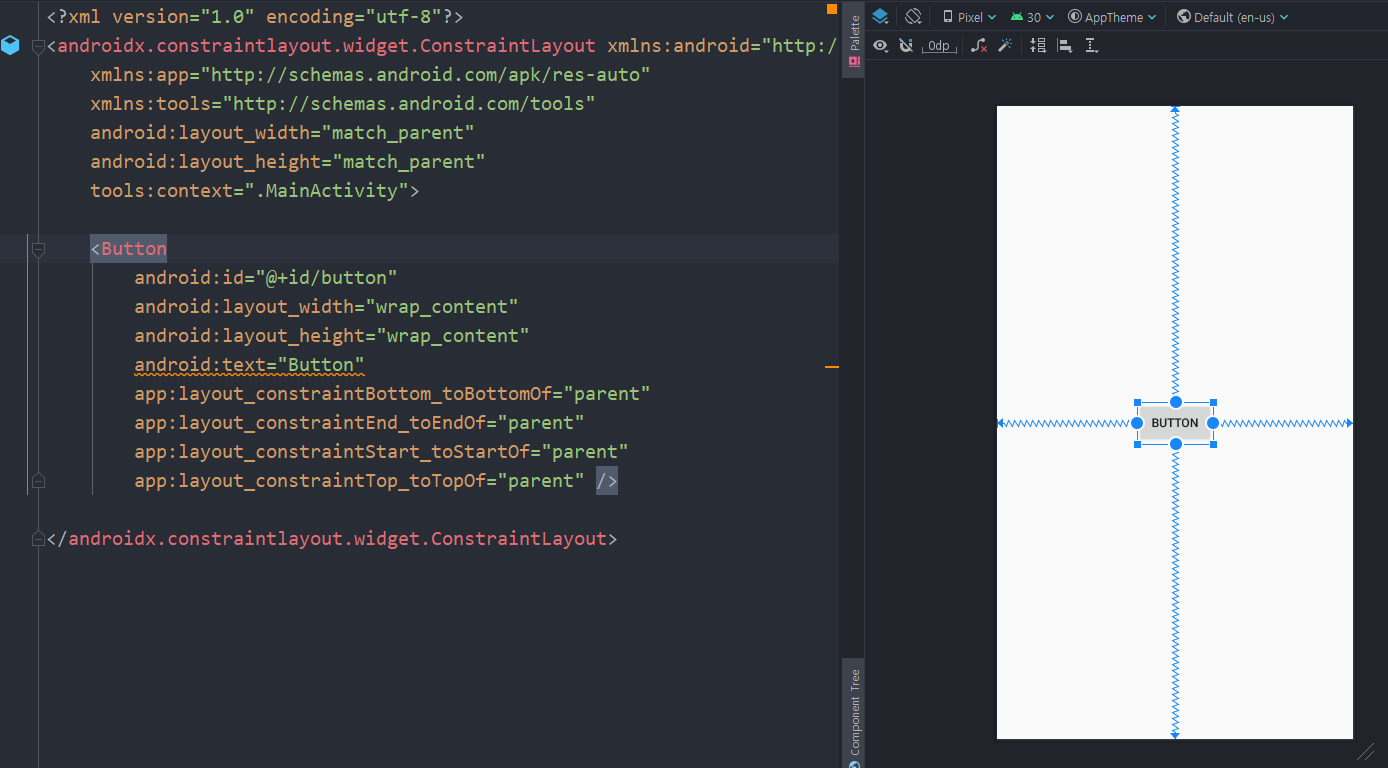The image size is (1388, 768).
Task: Click android:layout_width="wrap_content" line
Action: pyautogui.click(x=326, y=307)
